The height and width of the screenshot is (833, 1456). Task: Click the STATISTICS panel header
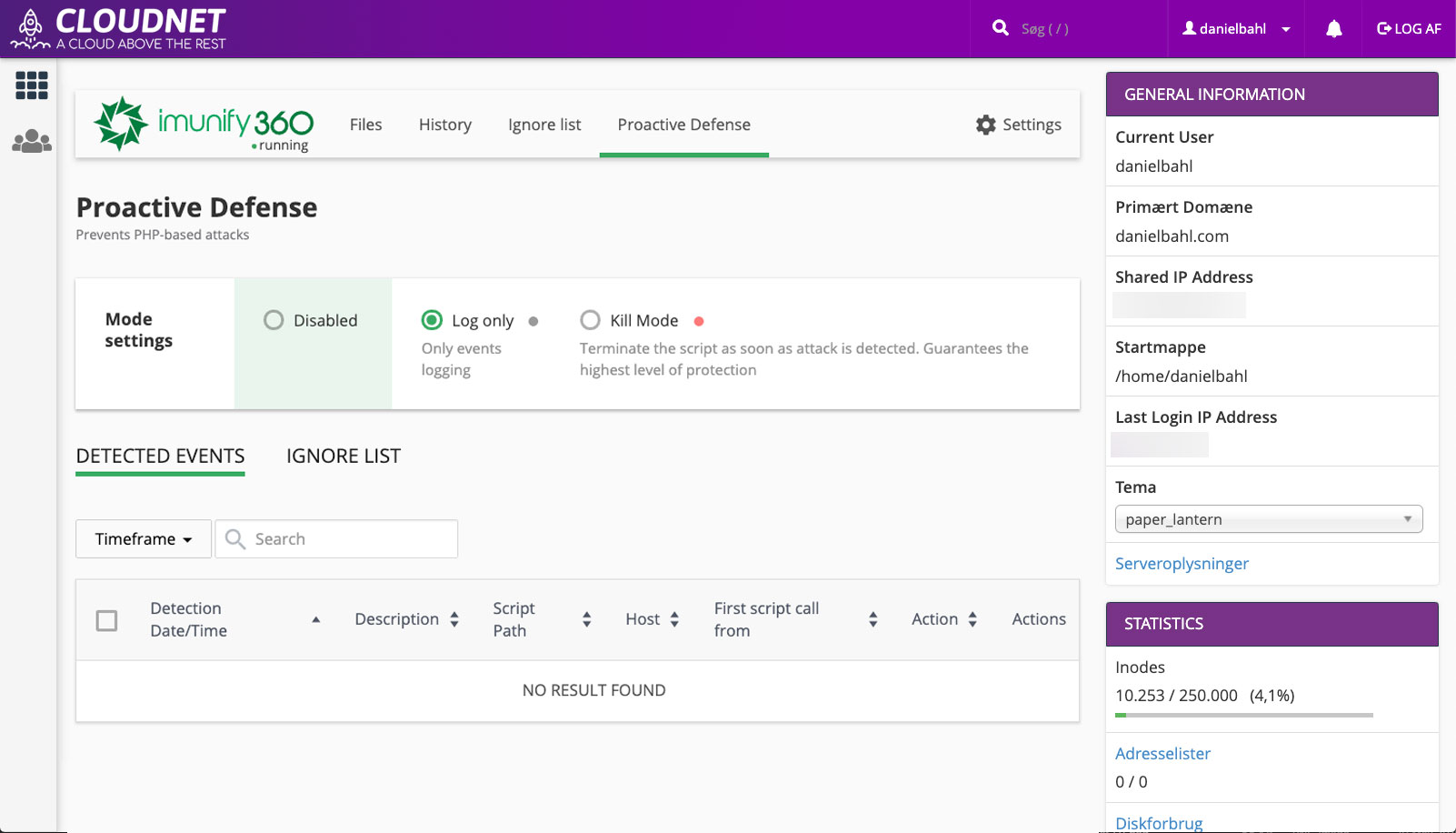coord(1272,624)
